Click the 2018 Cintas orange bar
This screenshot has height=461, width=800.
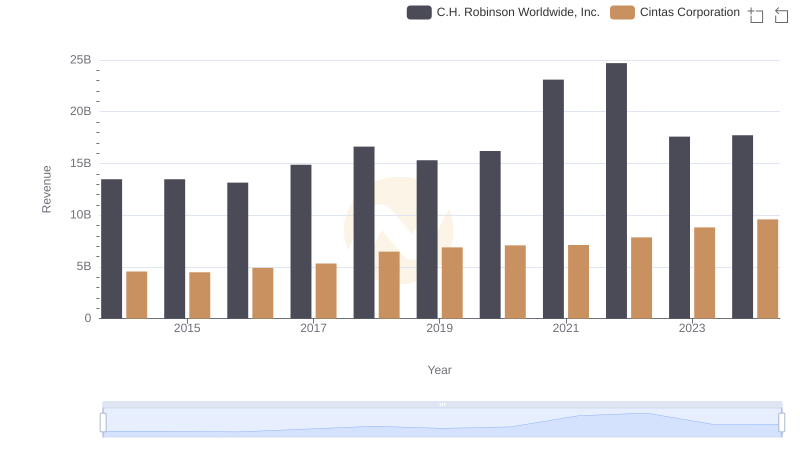[389, 285]
